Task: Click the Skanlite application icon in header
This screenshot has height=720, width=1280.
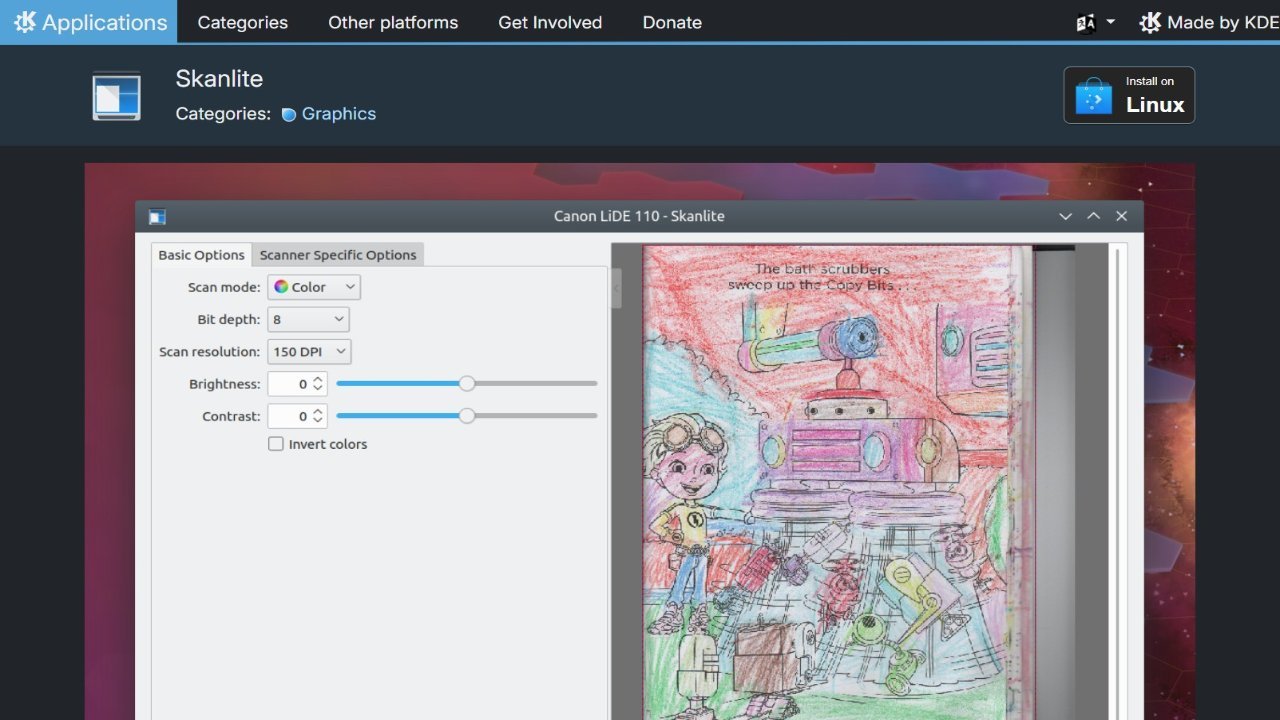Action: tap(117, 96)
